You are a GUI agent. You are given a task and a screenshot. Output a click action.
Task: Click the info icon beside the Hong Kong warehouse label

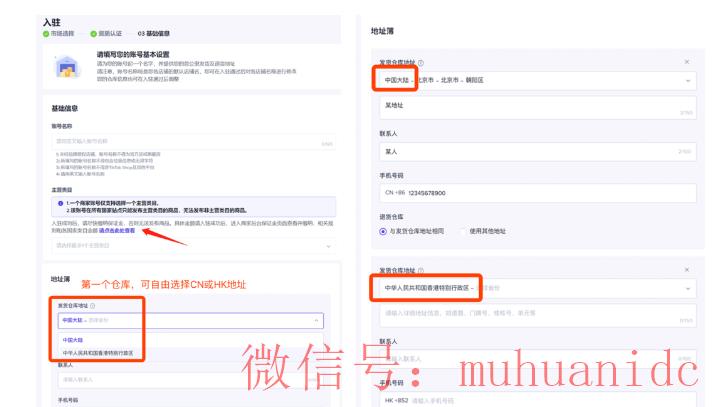pos(421,270)
